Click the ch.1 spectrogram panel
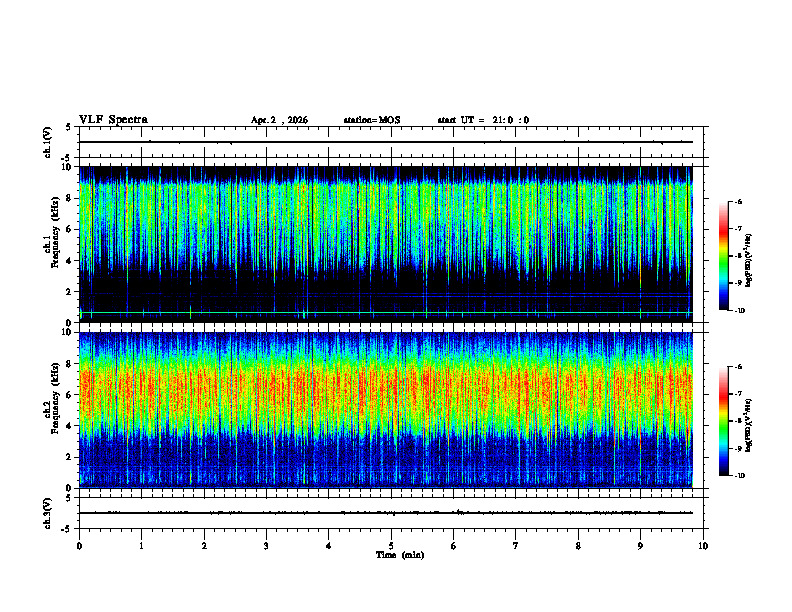The image size is (792, 612). (385, 244)
